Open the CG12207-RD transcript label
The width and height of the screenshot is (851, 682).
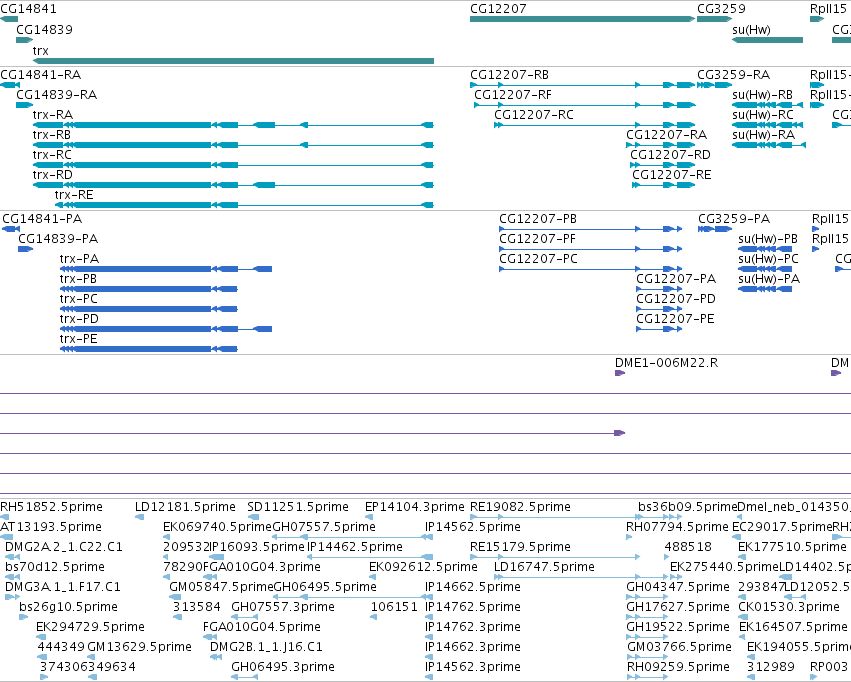point(670,155)
